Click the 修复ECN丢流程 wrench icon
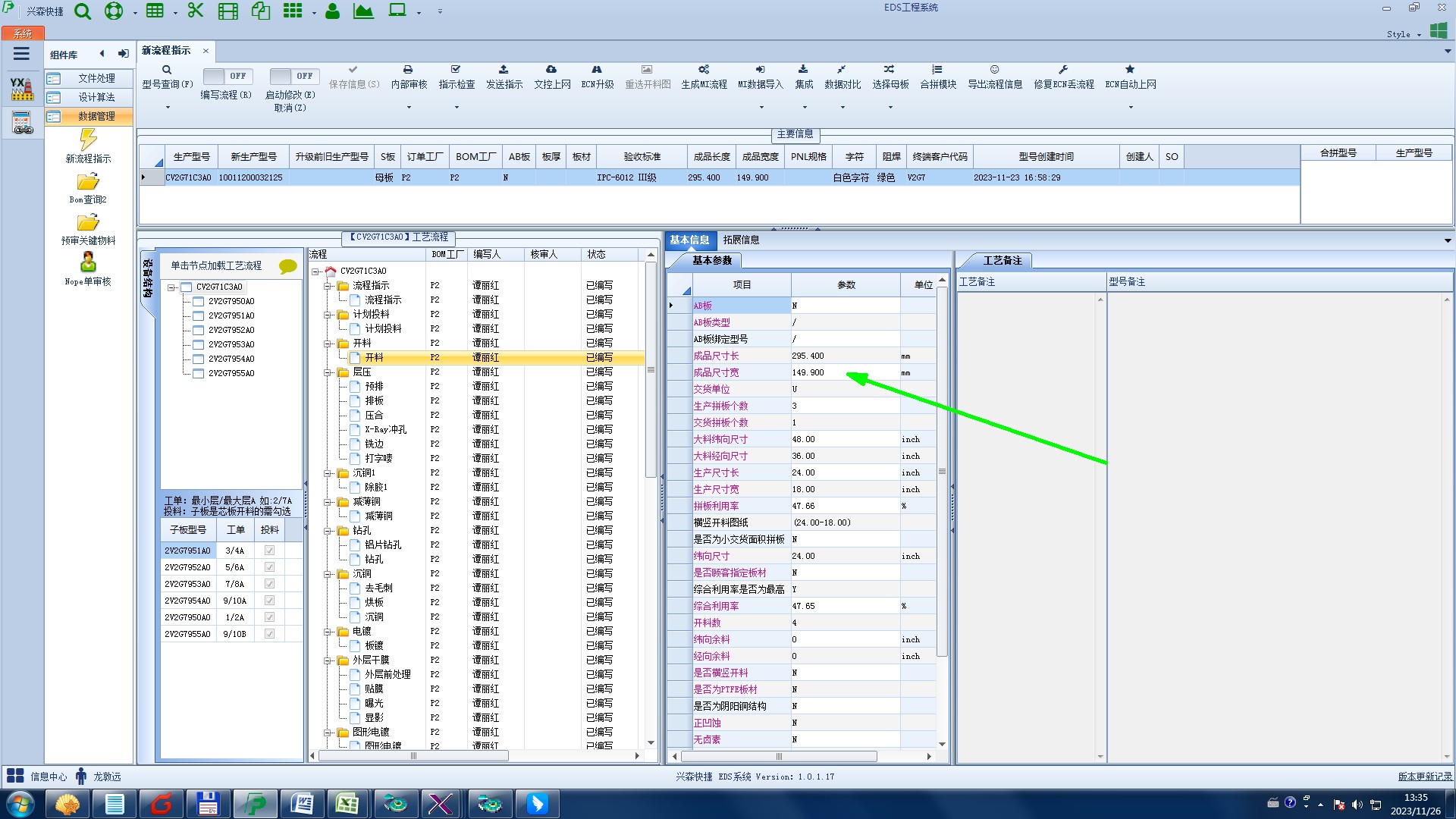Screen dimensions: 1456x819 (1063, 70)
